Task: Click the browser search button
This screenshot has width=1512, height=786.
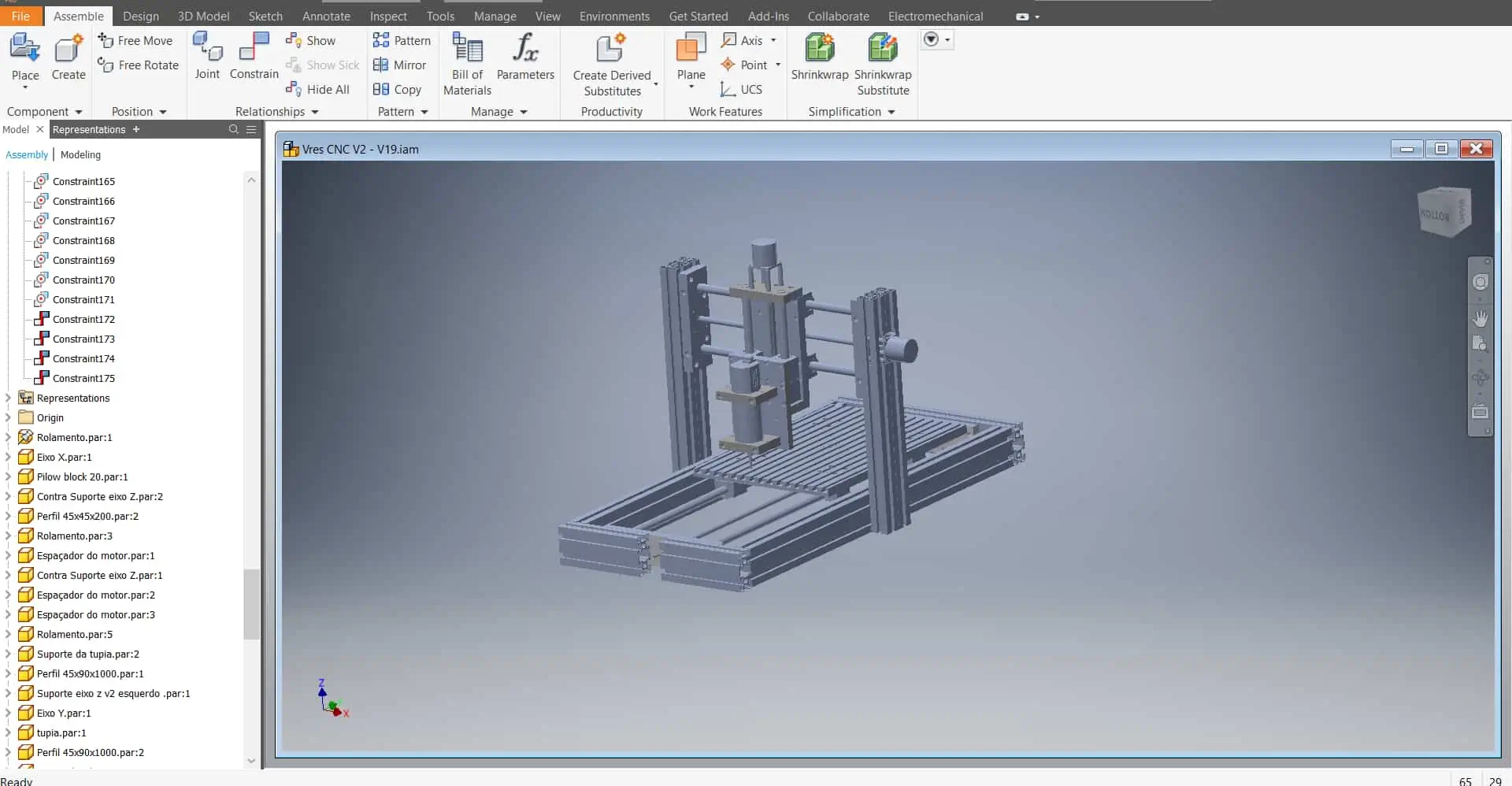Action: (x=233, y=129)
